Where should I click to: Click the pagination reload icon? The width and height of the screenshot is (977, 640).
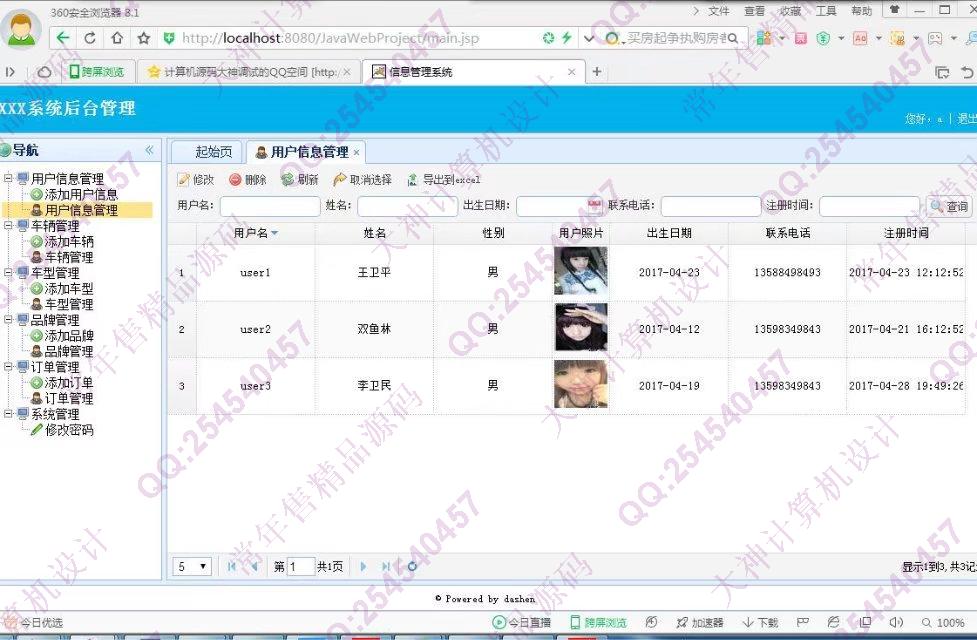click(411, 566)
